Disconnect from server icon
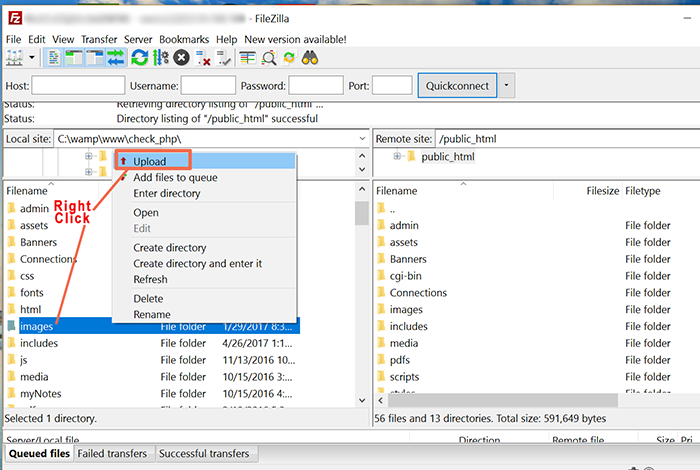The image size is (700, 470). (203, 58)
